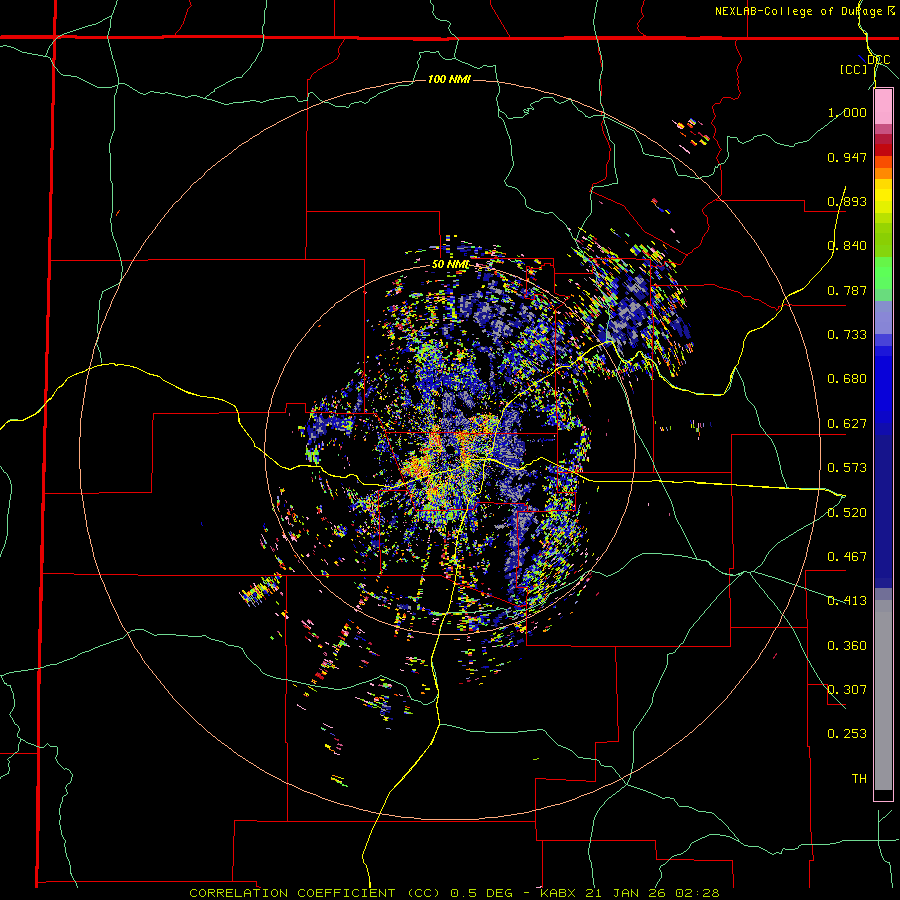
Task: Click the 21 JAN 26 02:28 timestamp
Action: [x=652, y=893]
